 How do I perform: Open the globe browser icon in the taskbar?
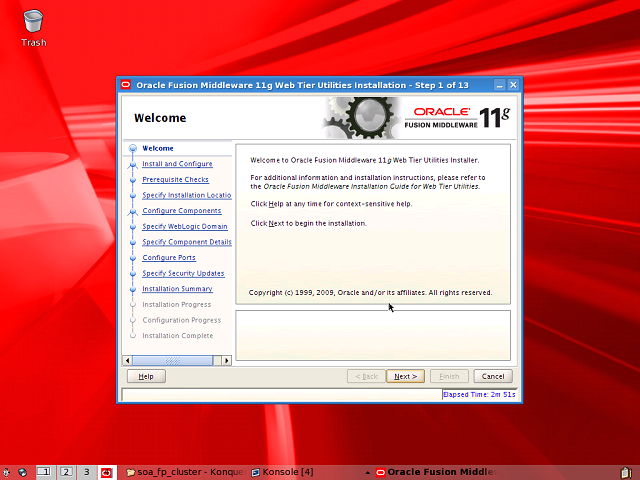point(22,472)
